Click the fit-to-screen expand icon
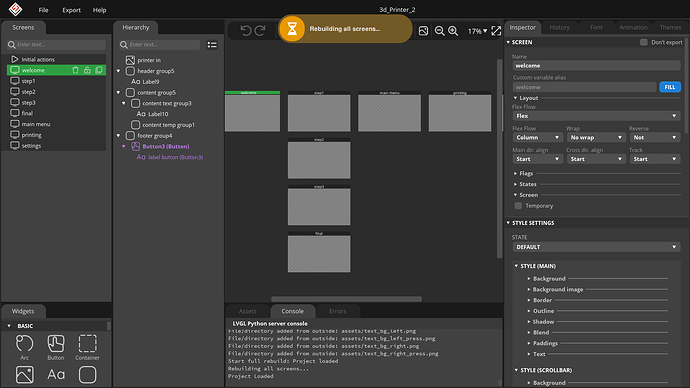Image resolution: width=690 pixels, height=388 pixels. pos(496,31)
